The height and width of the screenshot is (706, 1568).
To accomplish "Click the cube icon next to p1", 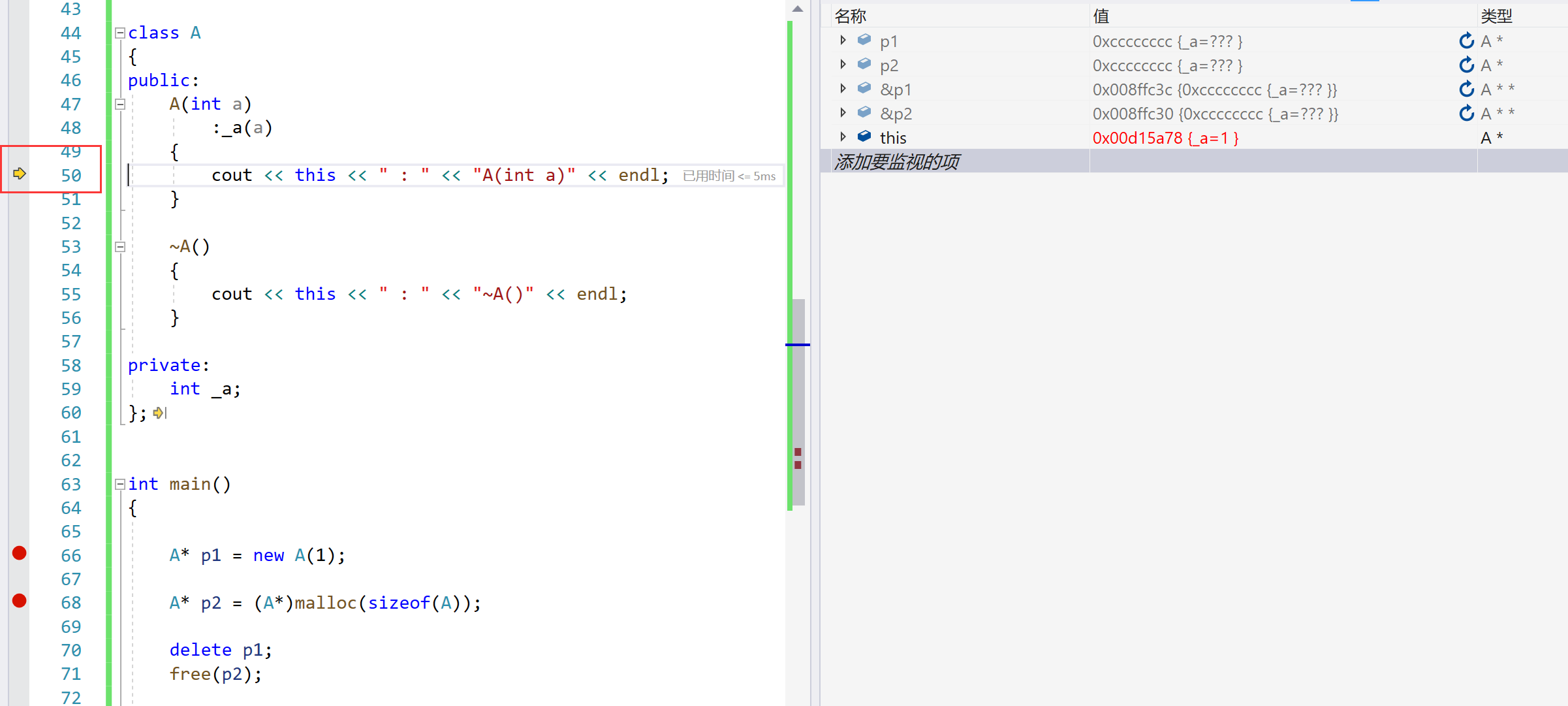I will pos(864,40).
